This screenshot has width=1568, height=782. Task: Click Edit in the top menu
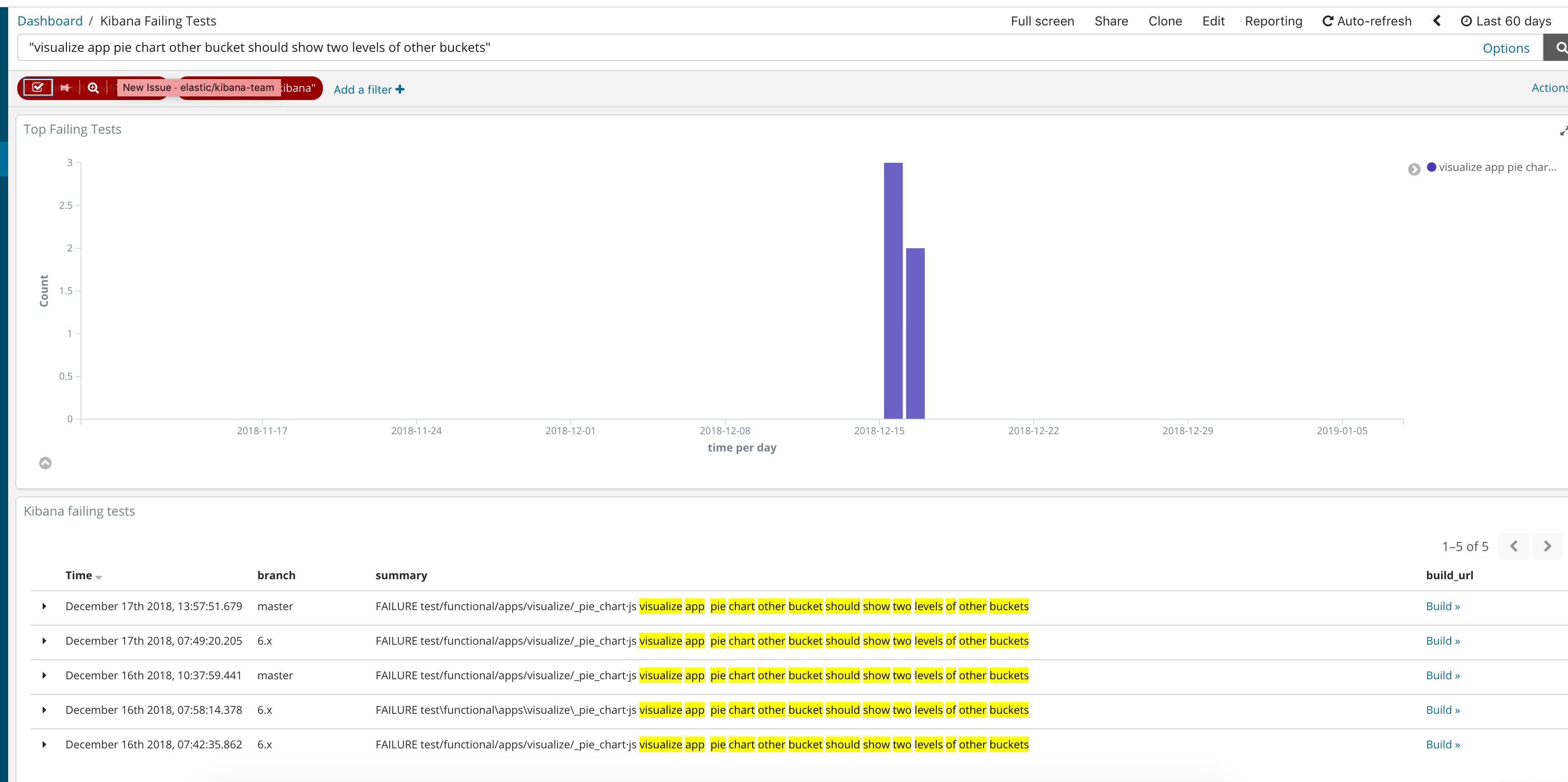pyautogui.click(x=1213, y=21)
